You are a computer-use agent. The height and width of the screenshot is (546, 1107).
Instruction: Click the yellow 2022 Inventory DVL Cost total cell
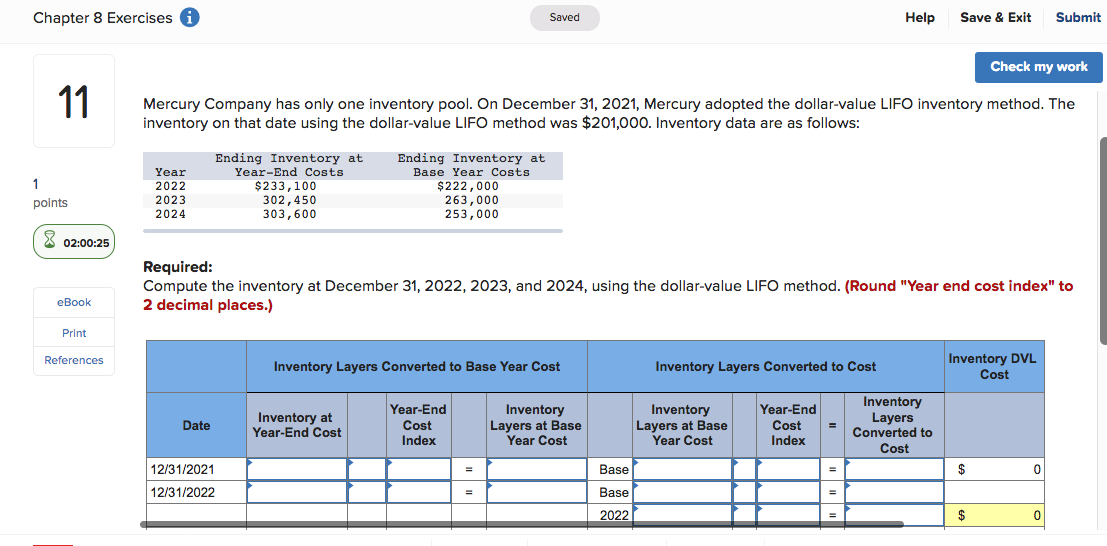click(x=995, y=516)
